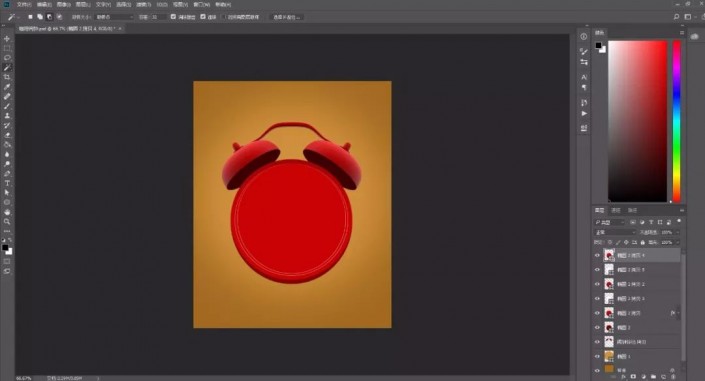Viewport: 705px width, 381px height.
Task: Hide the top selected layer's eye icon
Action: (x=597, y=255)
